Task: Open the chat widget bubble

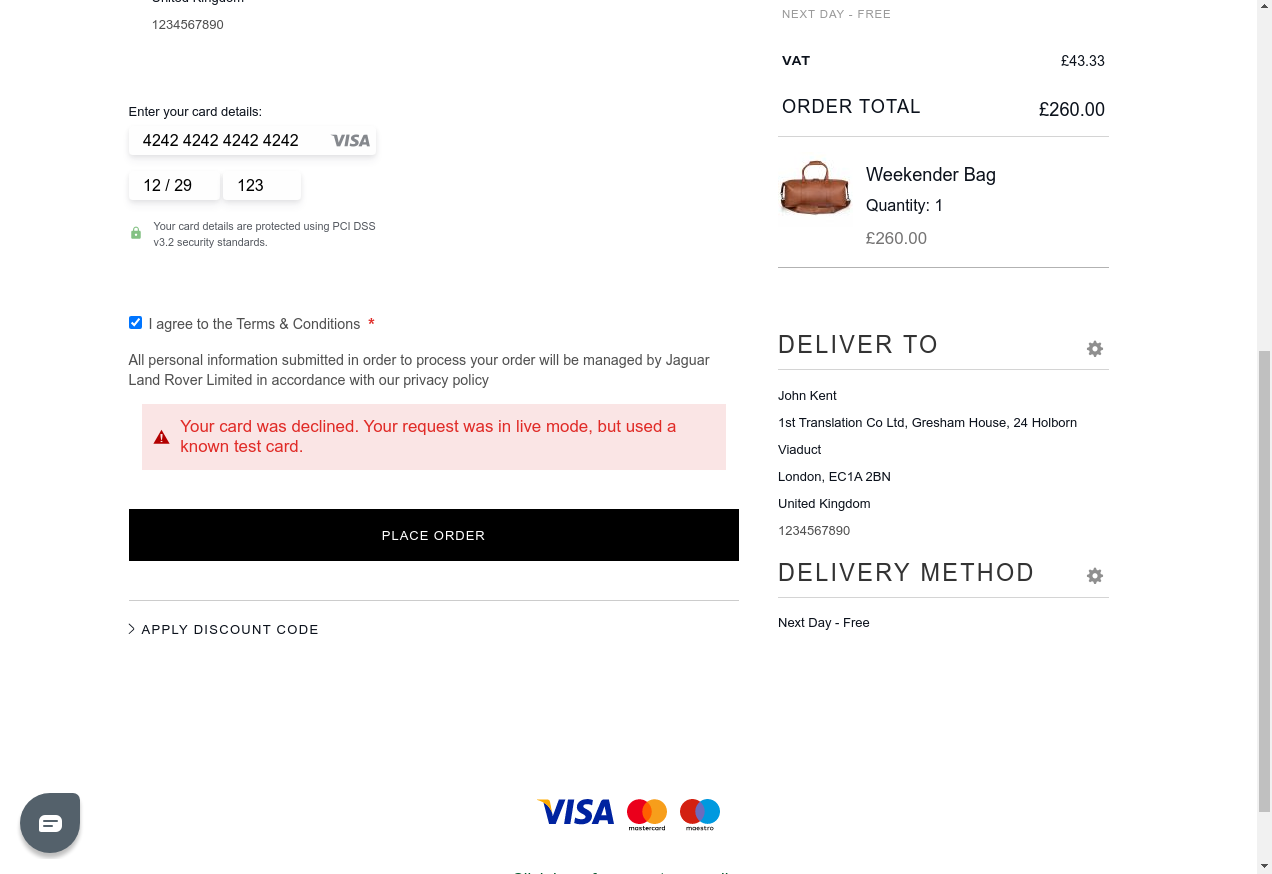Action: 50,822
